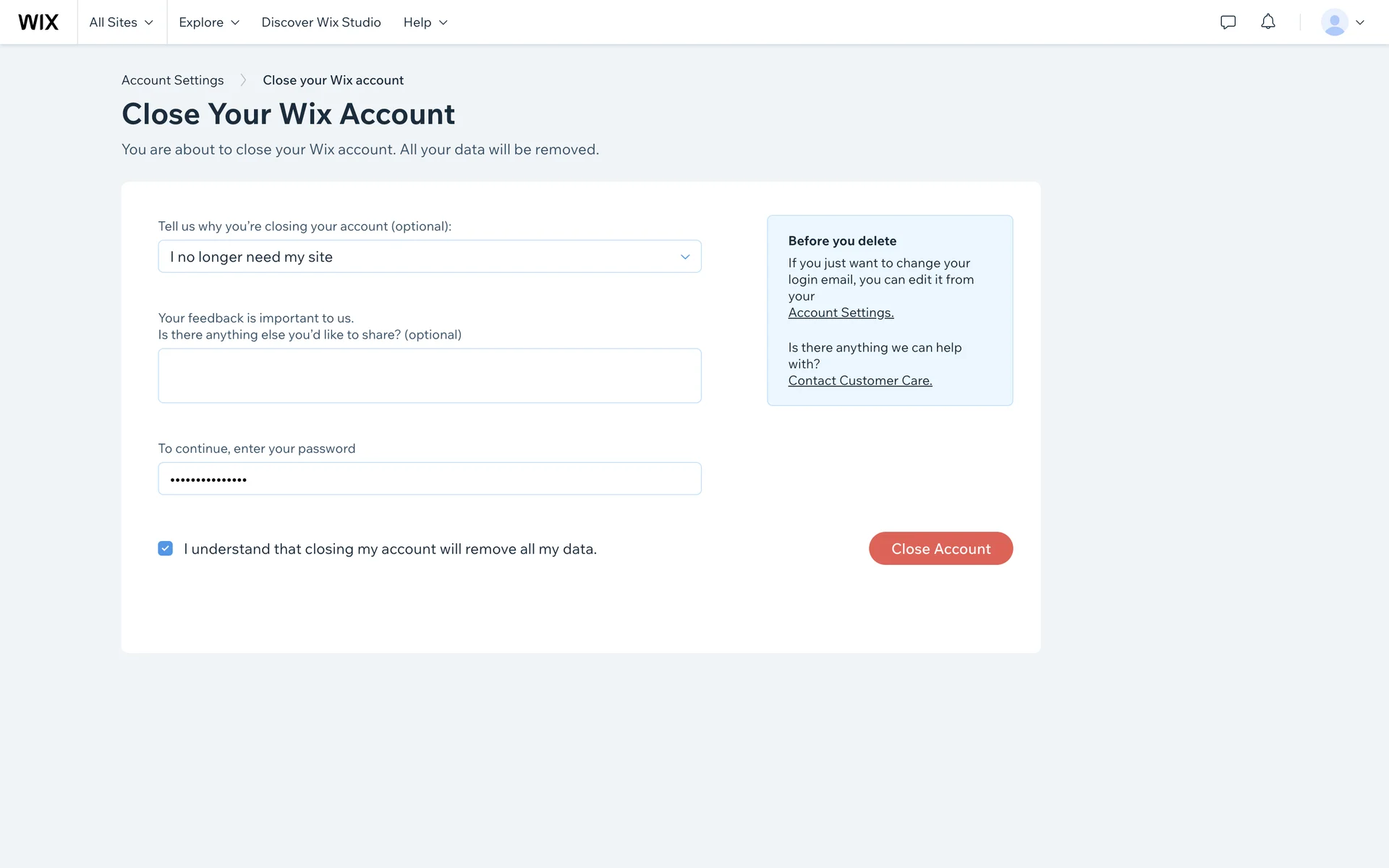Image resolution: width=1389 pixels, height=868 pixels.
Task: Open the Explore menu
Action: pos(208,22)
